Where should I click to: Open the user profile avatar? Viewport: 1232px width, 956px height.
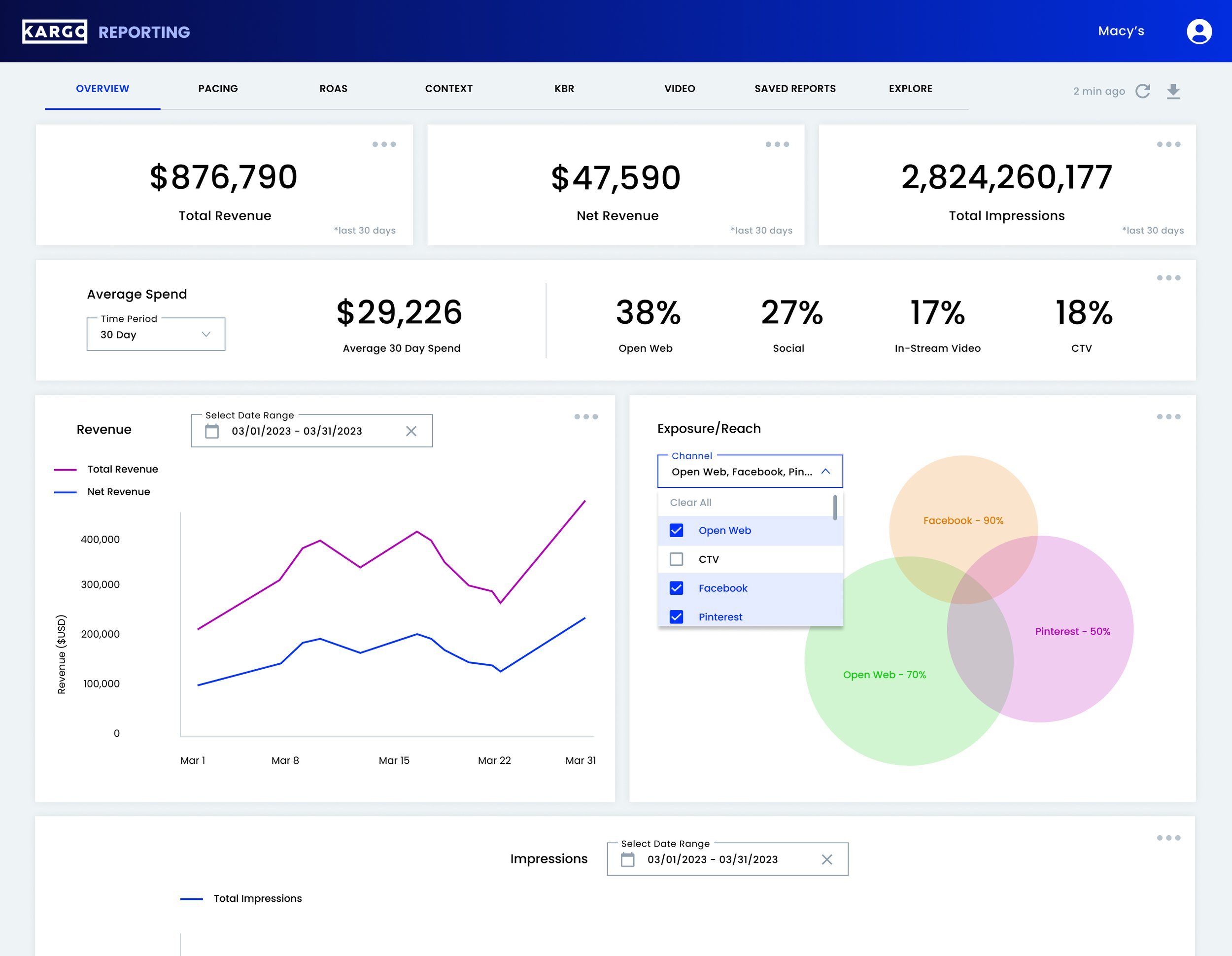tap(1198, 32)
